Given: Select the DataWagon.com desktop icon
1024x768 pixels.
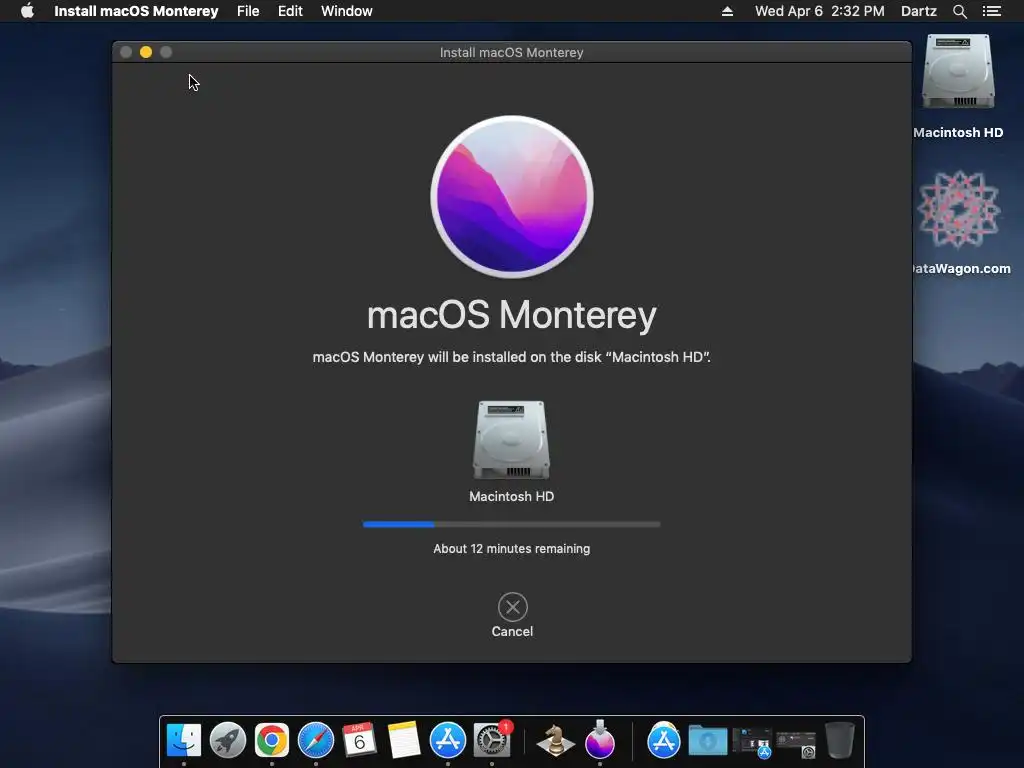Looking at the screenshot, I should (x=958, y=209).
